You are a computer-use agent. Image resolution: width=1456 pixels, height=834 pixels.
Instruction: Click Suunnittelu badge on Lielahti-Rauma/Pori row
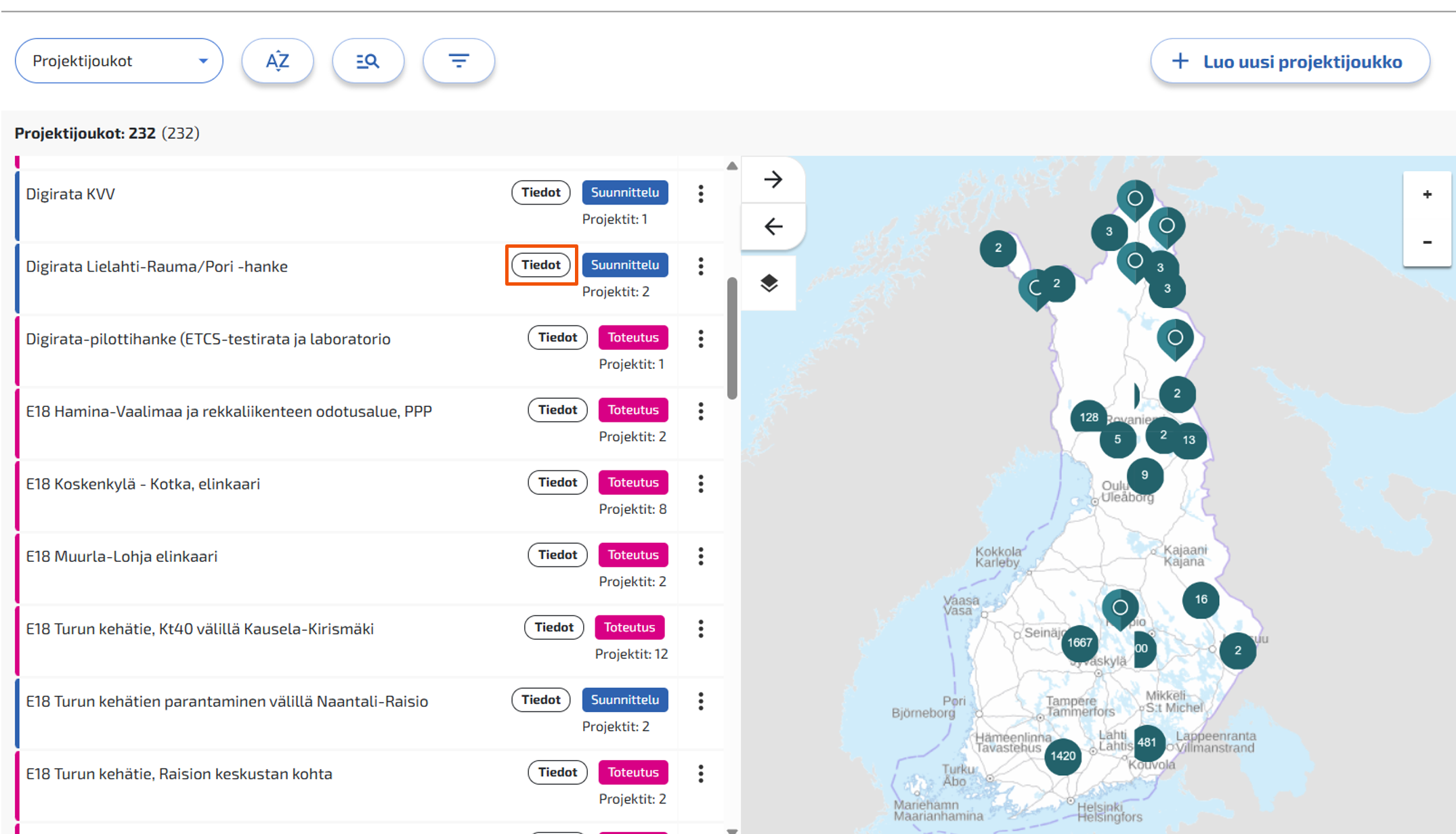point(625,265)
